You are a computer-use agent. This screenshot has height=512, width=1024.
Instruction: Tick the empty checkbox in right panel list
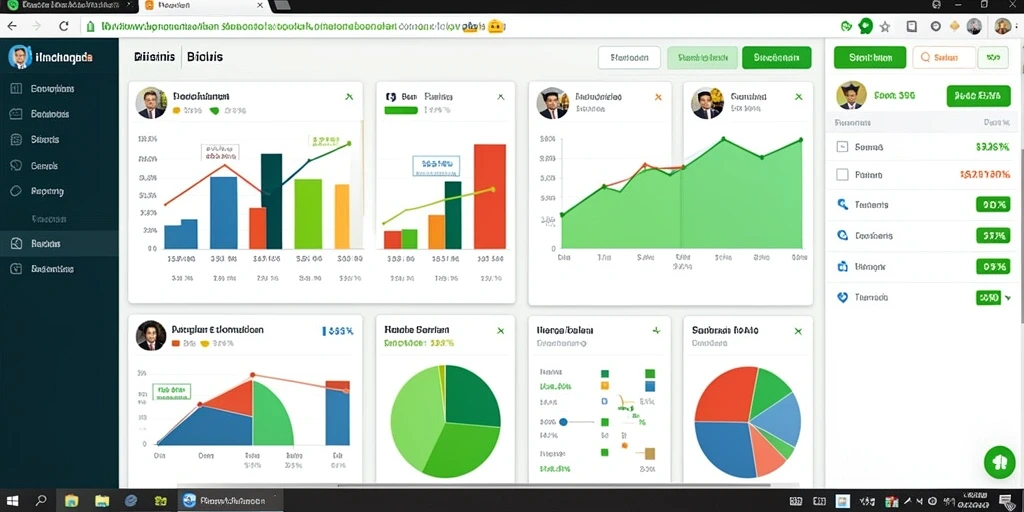(x=842, y=174)
